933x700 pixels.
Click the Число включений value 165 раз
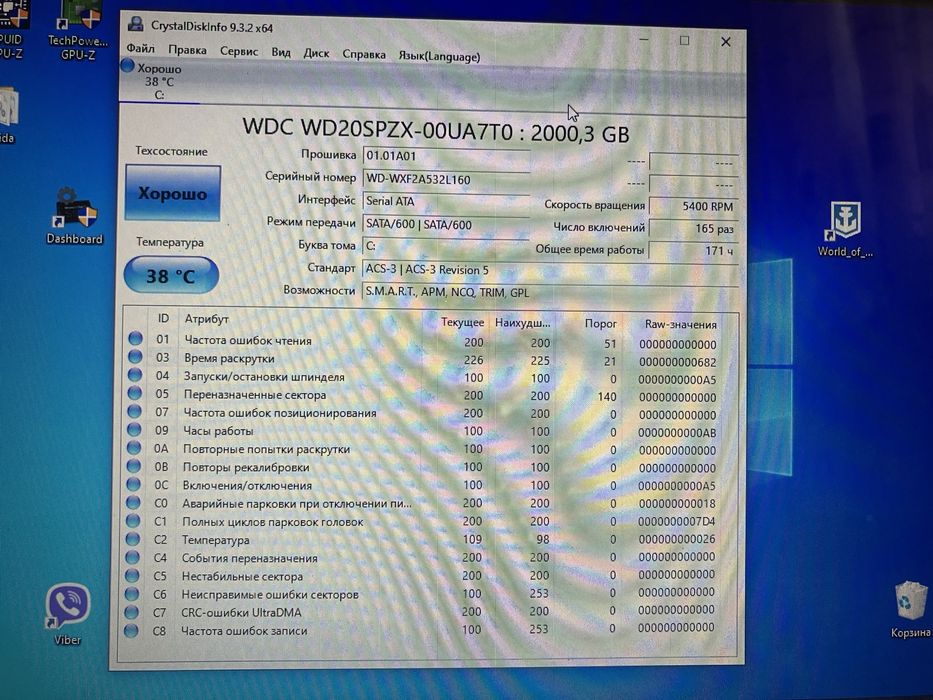coord(693,228)
